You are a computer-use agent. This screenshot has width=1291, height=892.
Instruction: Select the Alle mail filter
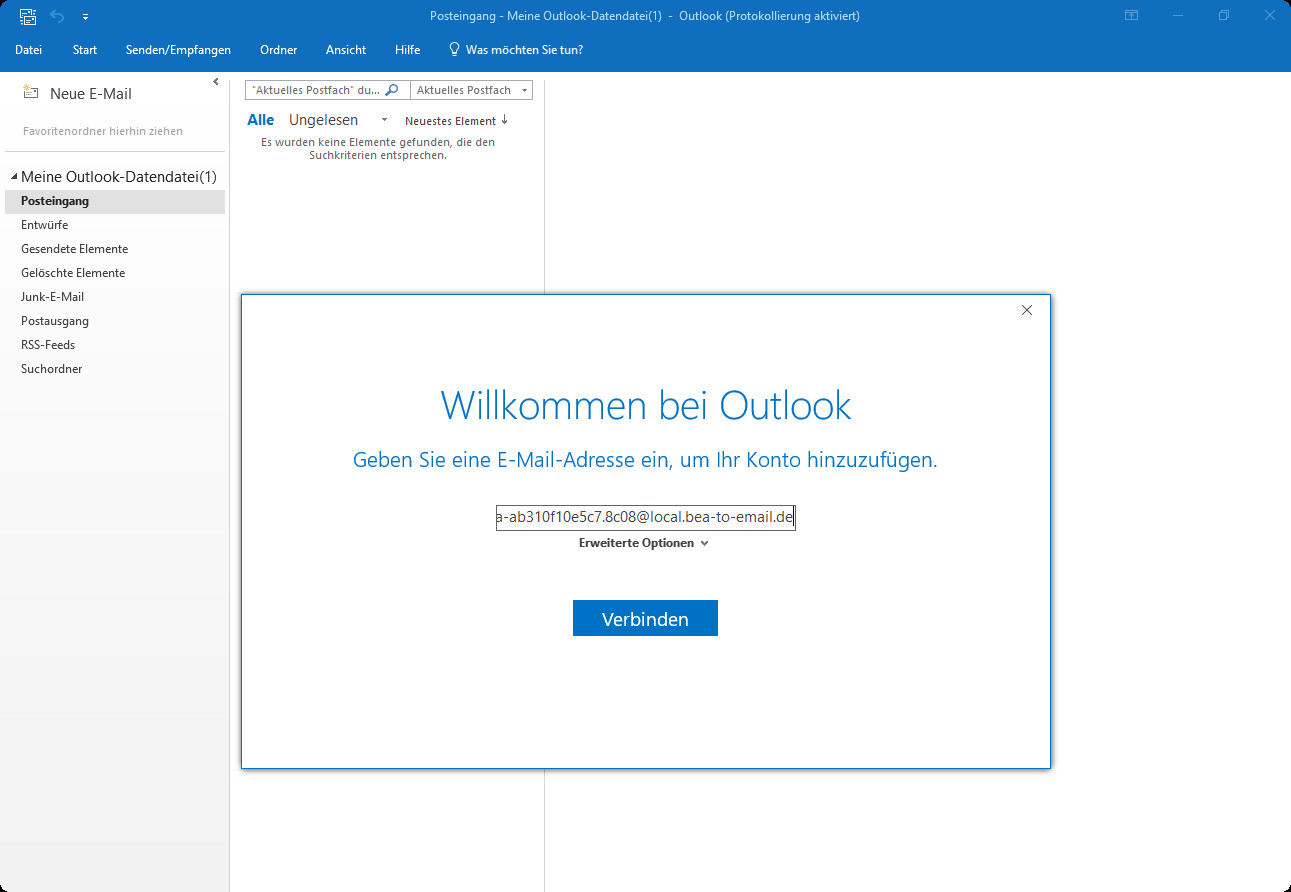tap(261, 120)
